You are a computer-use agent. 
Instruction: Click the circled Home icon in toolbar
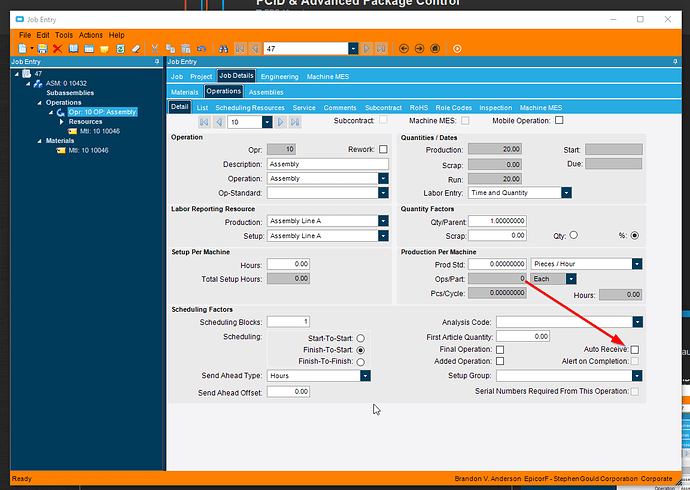[x=435, y=48]
